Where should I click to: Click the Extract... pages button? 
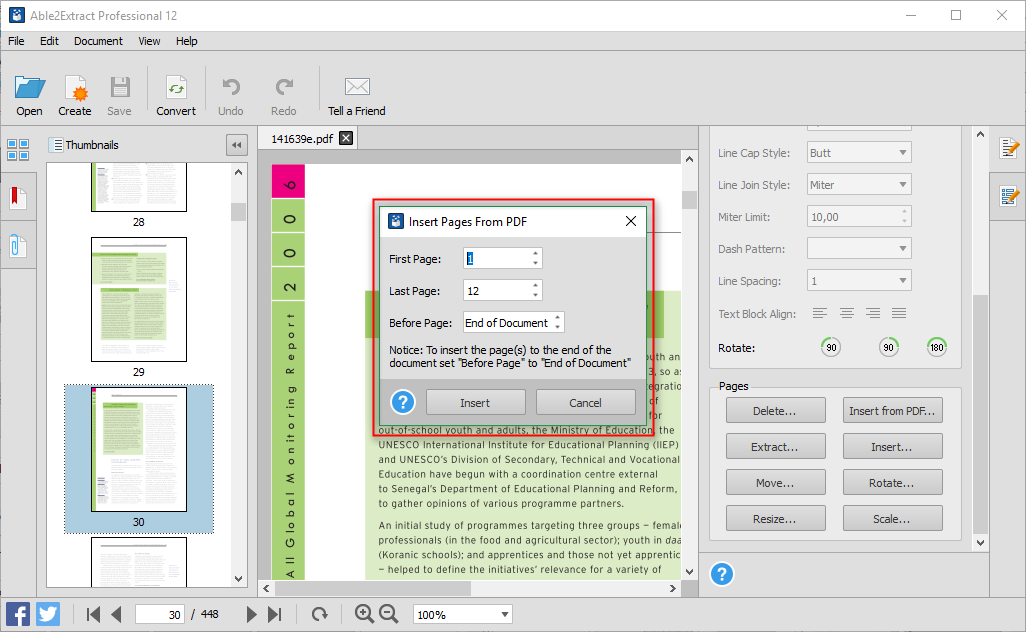click(x=775, y=446)
